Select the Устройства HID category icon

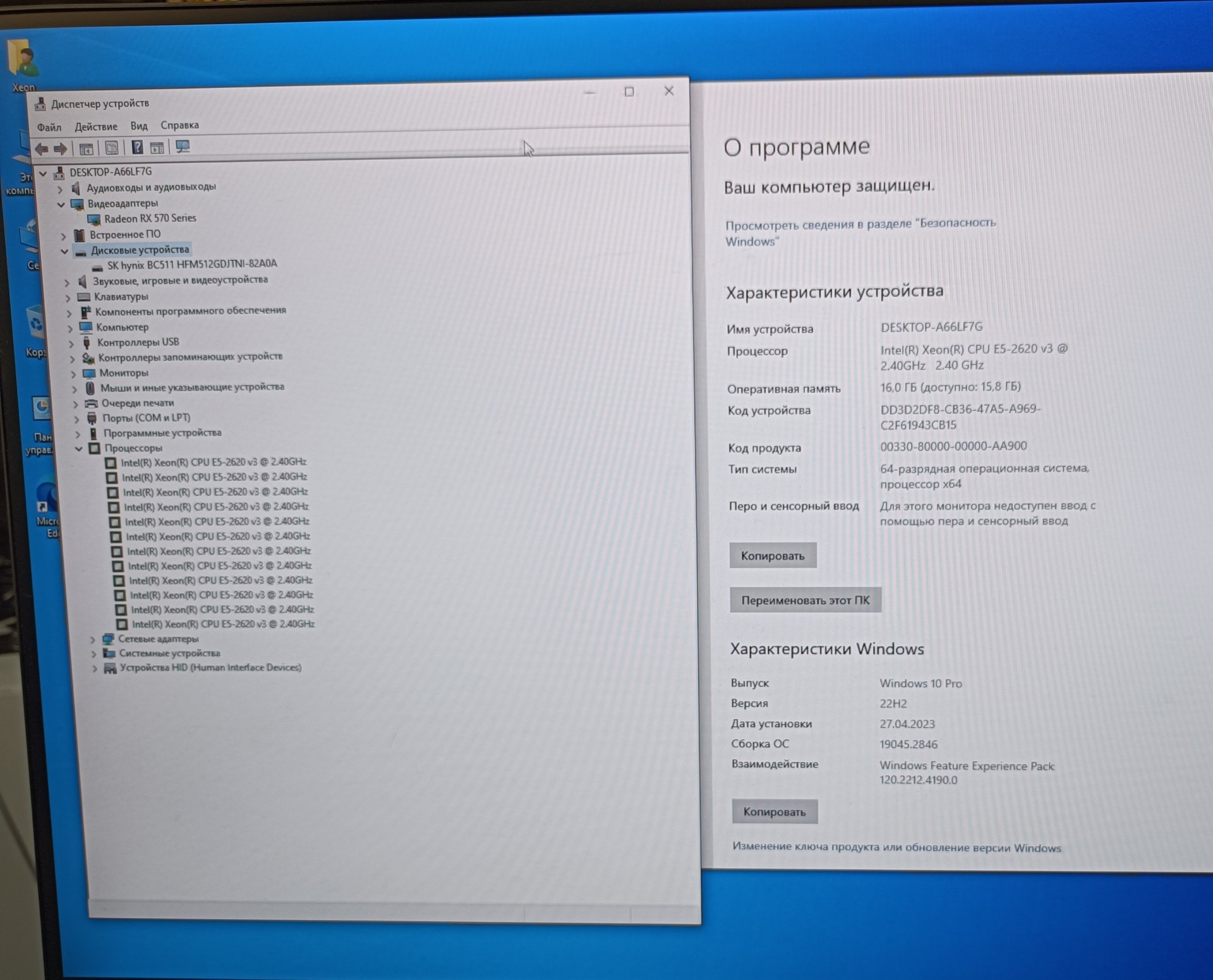pyautogui.click(x=110, y=668)
